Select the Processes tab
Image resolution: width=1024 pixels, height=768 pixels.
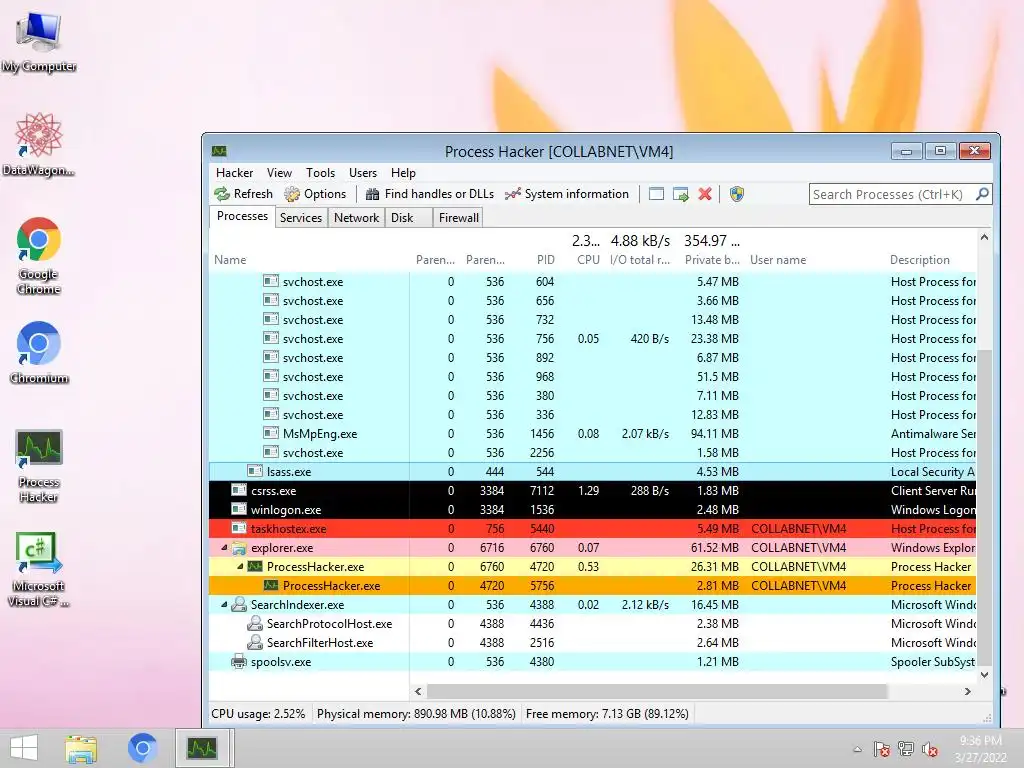[242, 216]
